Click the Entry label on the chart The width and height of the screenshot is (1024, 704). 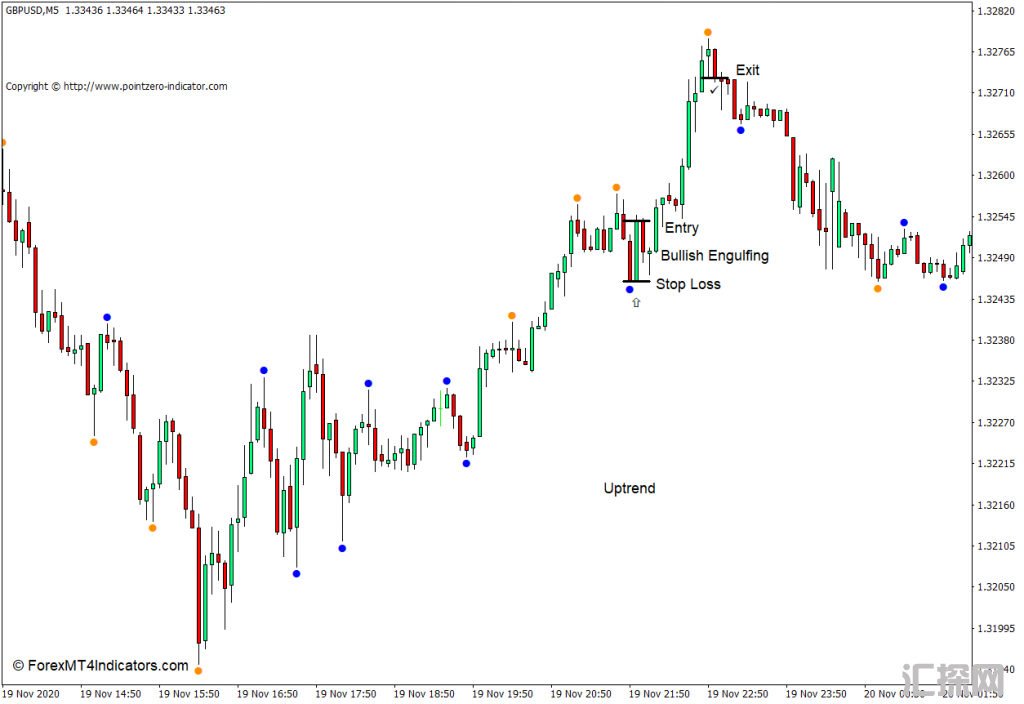pyautogui.click(x=682, y=228)
